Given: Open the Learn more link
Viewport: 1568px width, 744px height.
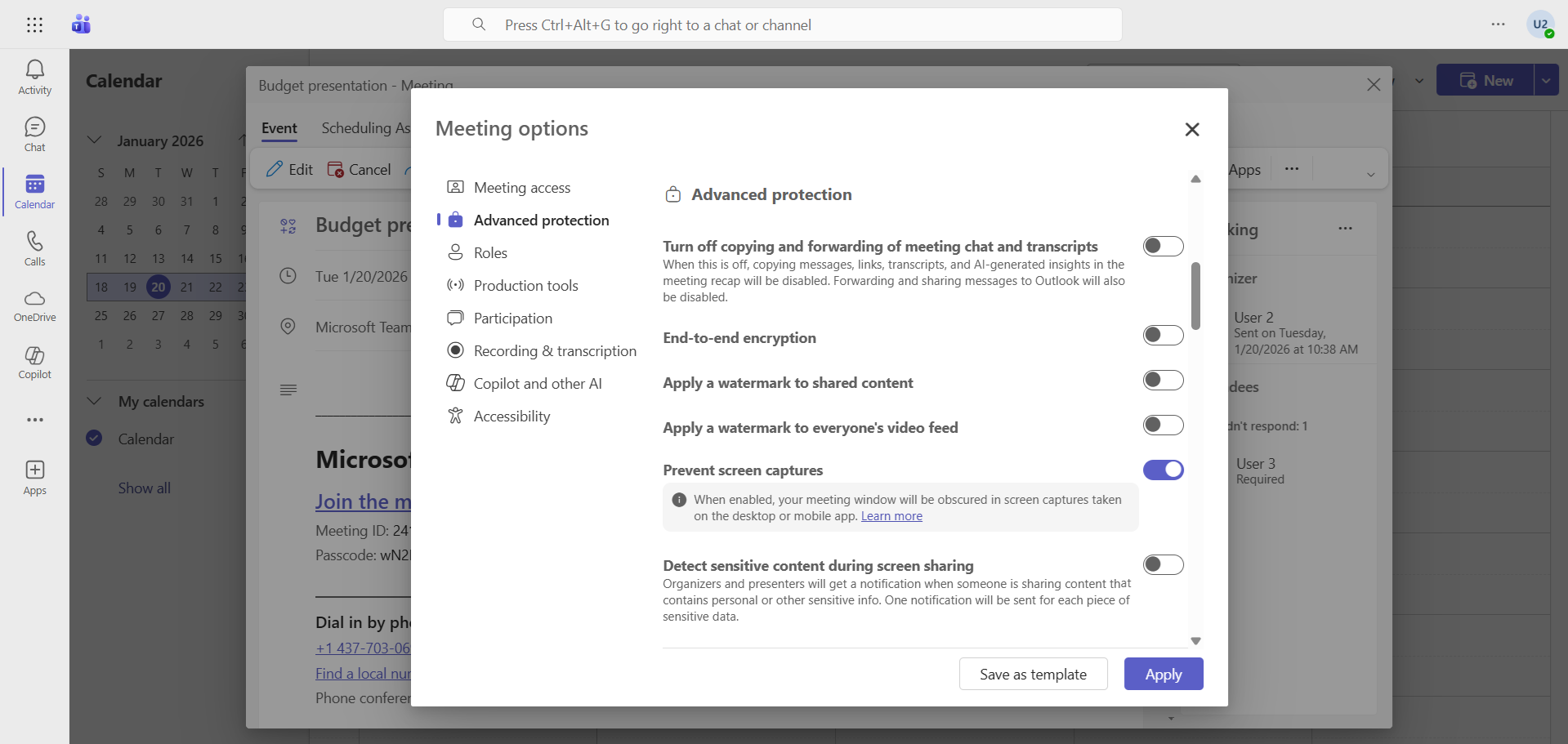Looking at the screenshot, I should [891, 516].
